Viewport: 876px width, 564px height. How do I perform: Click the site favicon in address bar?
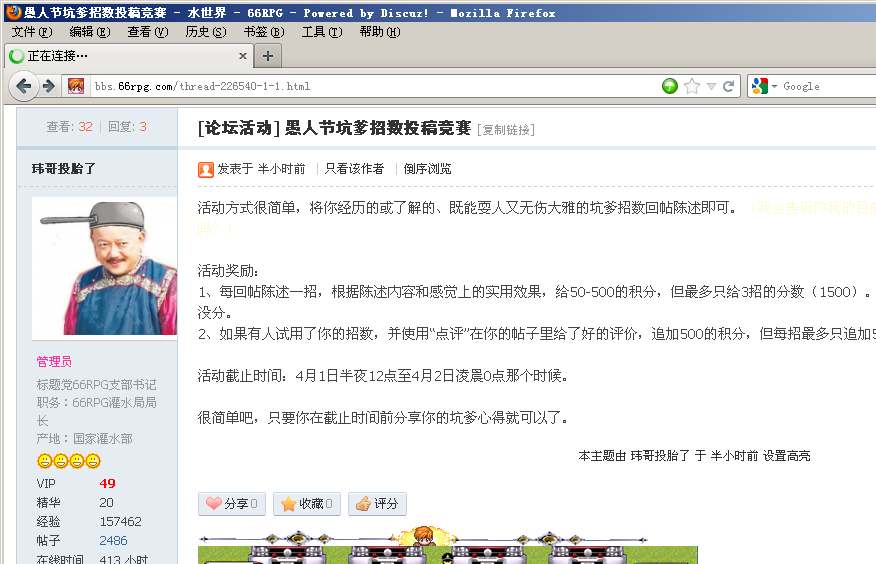[x=76, y=86]
